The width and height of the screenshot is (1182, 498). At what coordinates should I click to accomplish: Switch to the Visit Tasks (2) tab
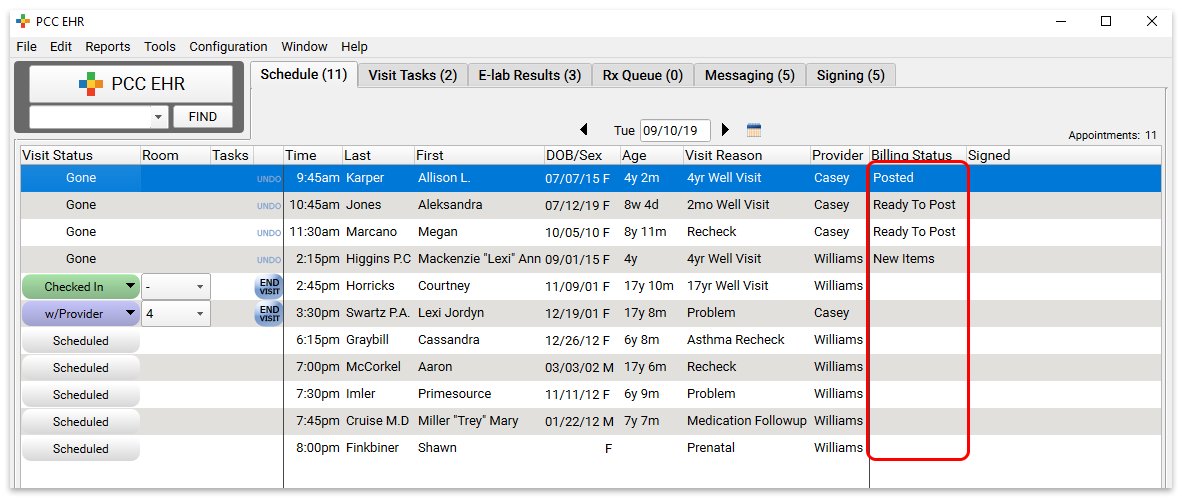click(412, 75)
